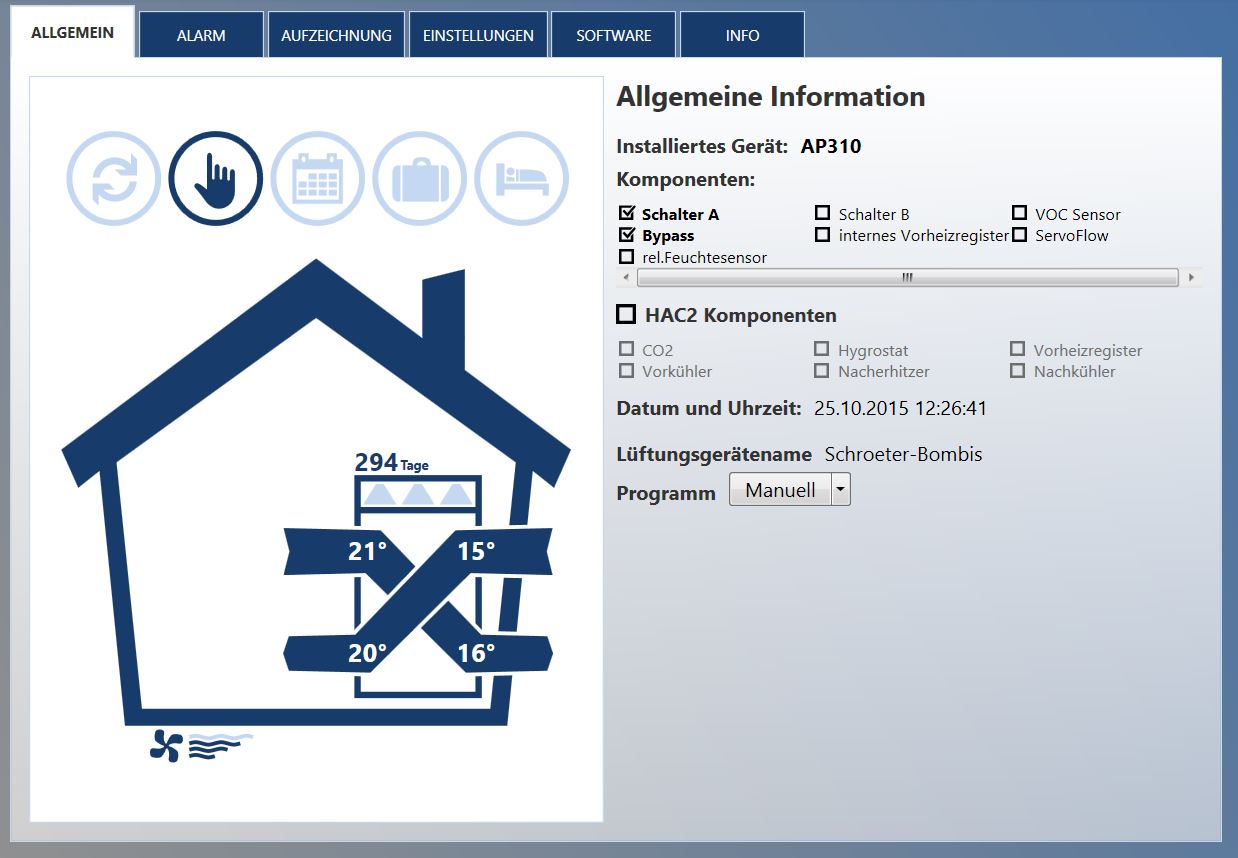Select the automatic mode refresh icon

click(x=112, y=177)
